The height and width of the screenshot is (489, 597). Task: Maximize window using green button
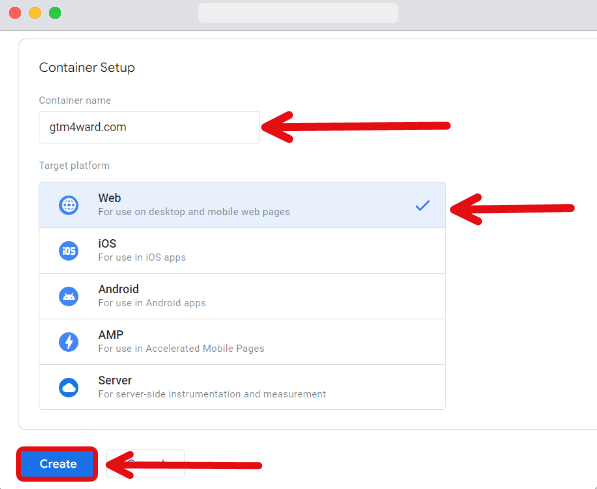[x=55, y=13]
